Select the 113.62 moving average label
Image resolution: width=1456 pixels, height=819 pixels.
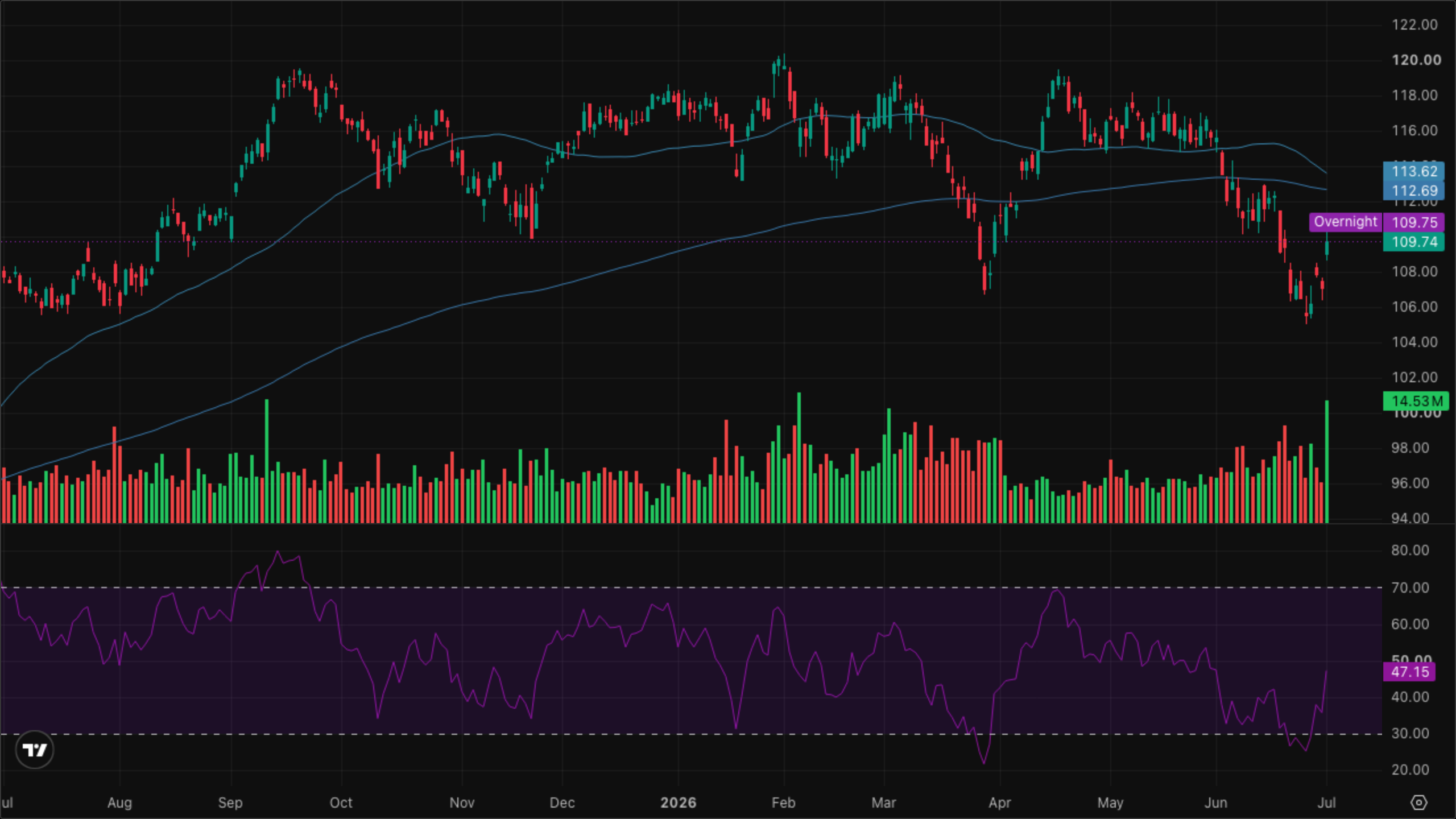pyautogui.click(x=1413, y=171)
